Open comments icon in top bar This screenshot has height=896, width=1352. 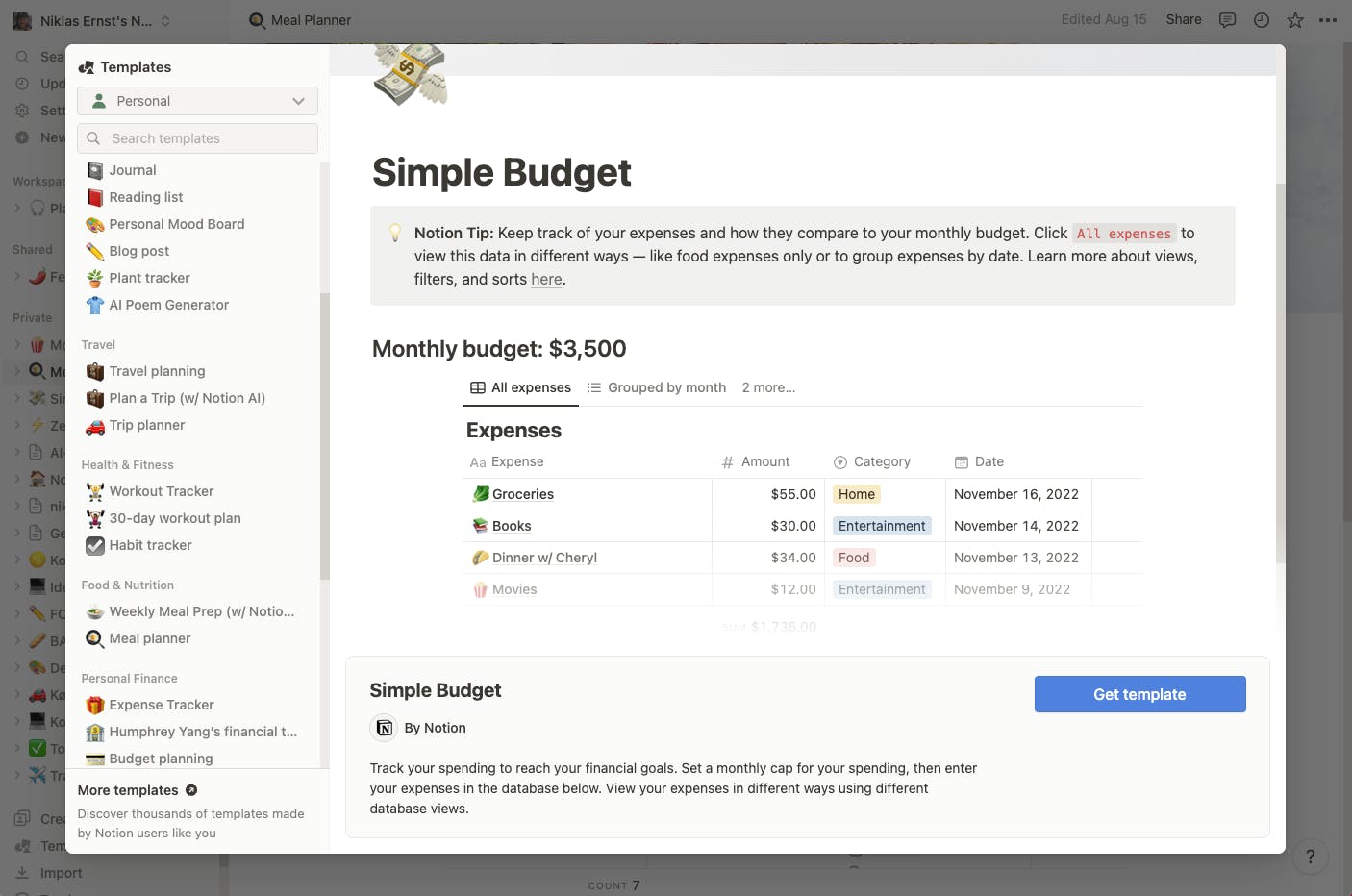[1227, 20]
